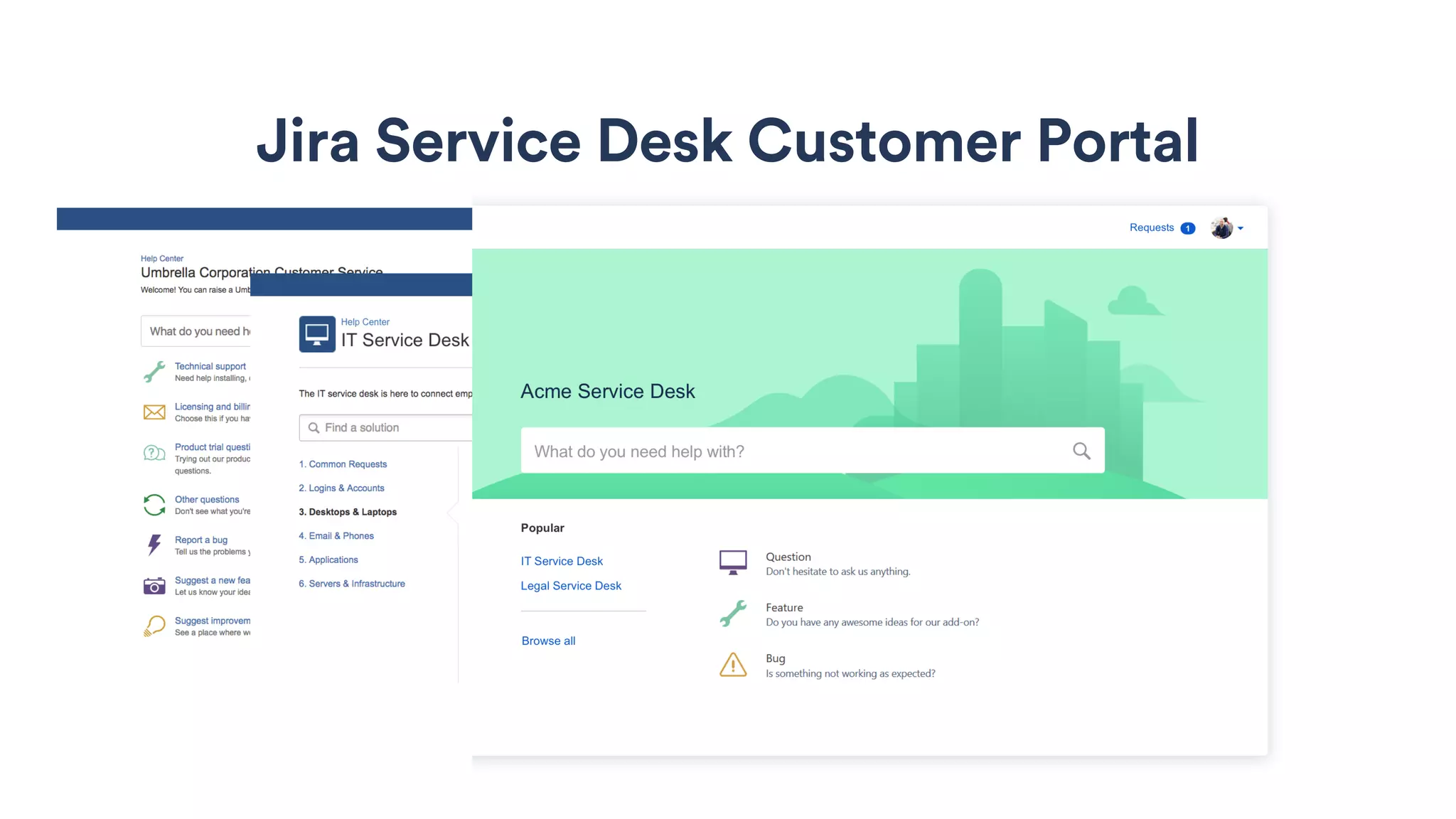The height and width of the screenshot is (819, 1456).
Task: Open Requests link in Acme portal
Action: pos(1151,227)
